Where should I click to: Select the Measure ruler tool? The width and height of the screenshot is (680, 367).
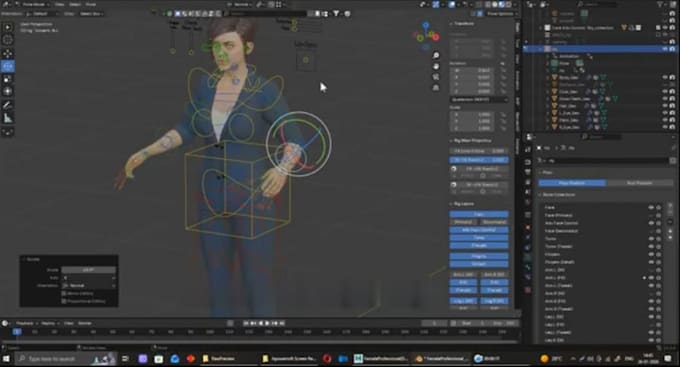pyautogui.click(x=7, y=118)
